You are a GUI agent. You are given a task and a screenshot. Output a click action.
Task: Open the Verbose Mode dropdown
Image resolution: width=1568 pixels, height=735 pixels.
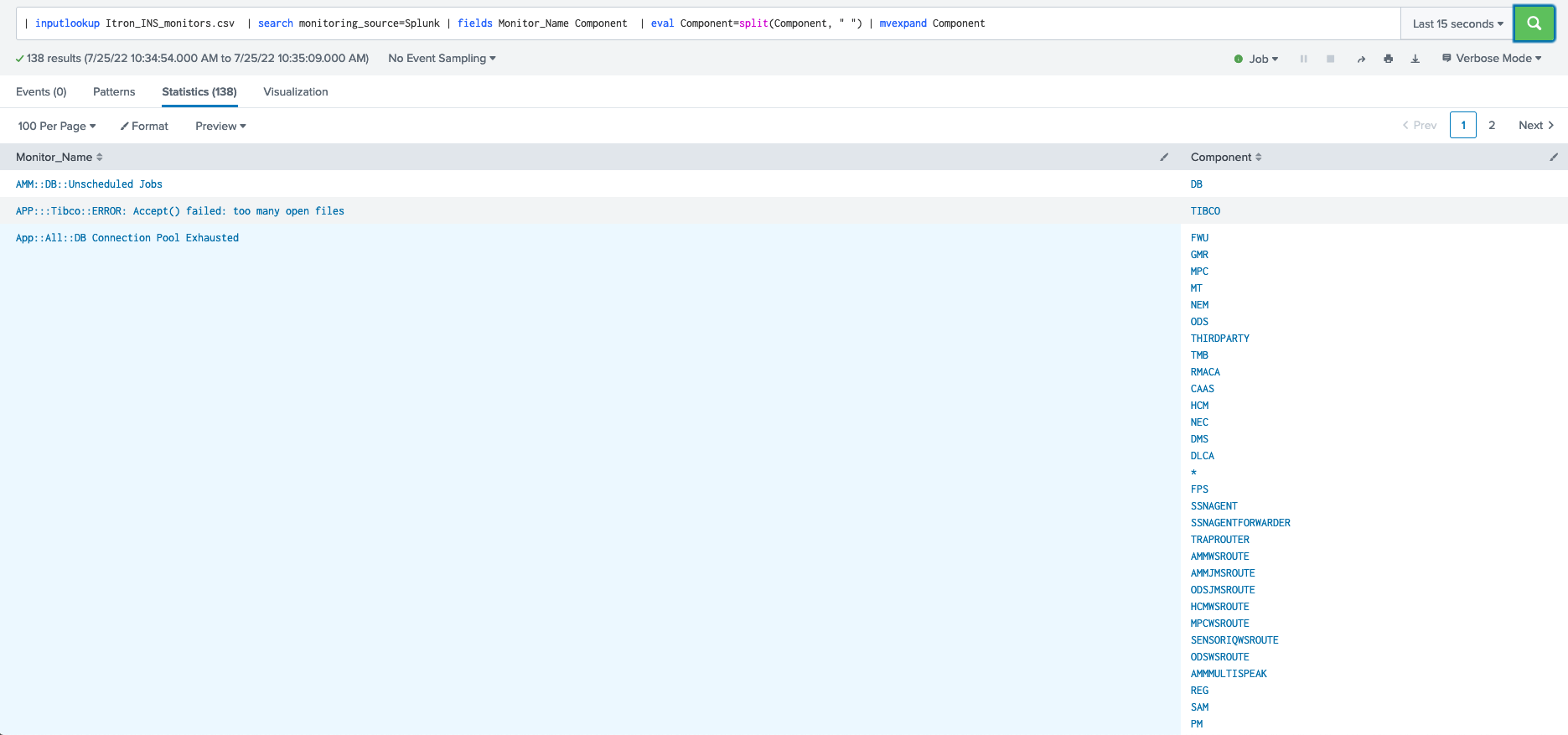1492,58
